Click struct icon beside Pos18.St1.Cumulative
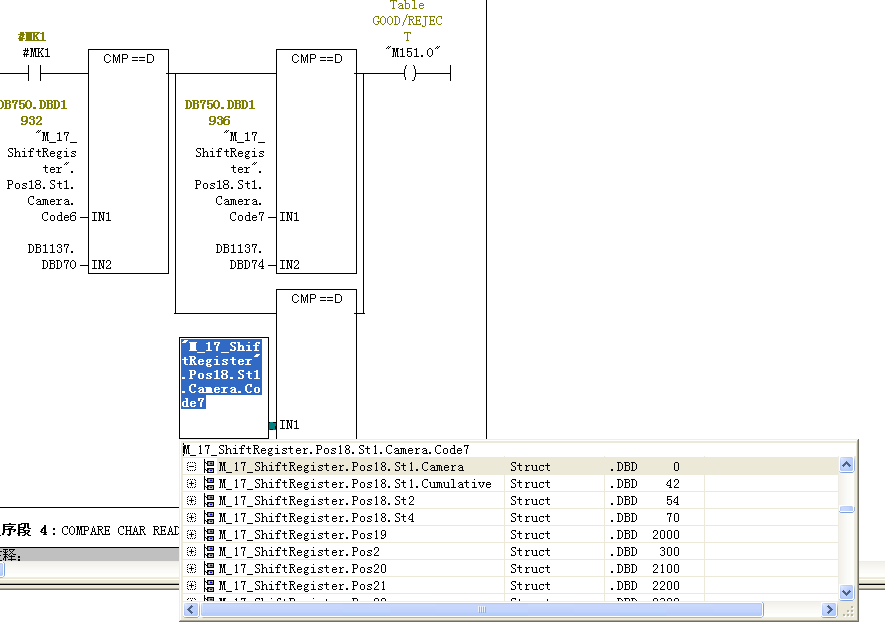 [209, 484]
